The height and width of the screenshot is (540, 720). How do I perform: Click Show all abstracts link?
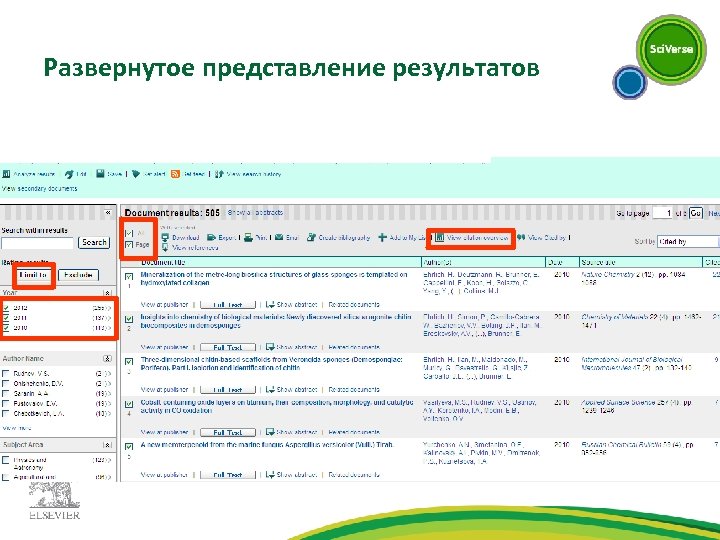coord(255,213)
